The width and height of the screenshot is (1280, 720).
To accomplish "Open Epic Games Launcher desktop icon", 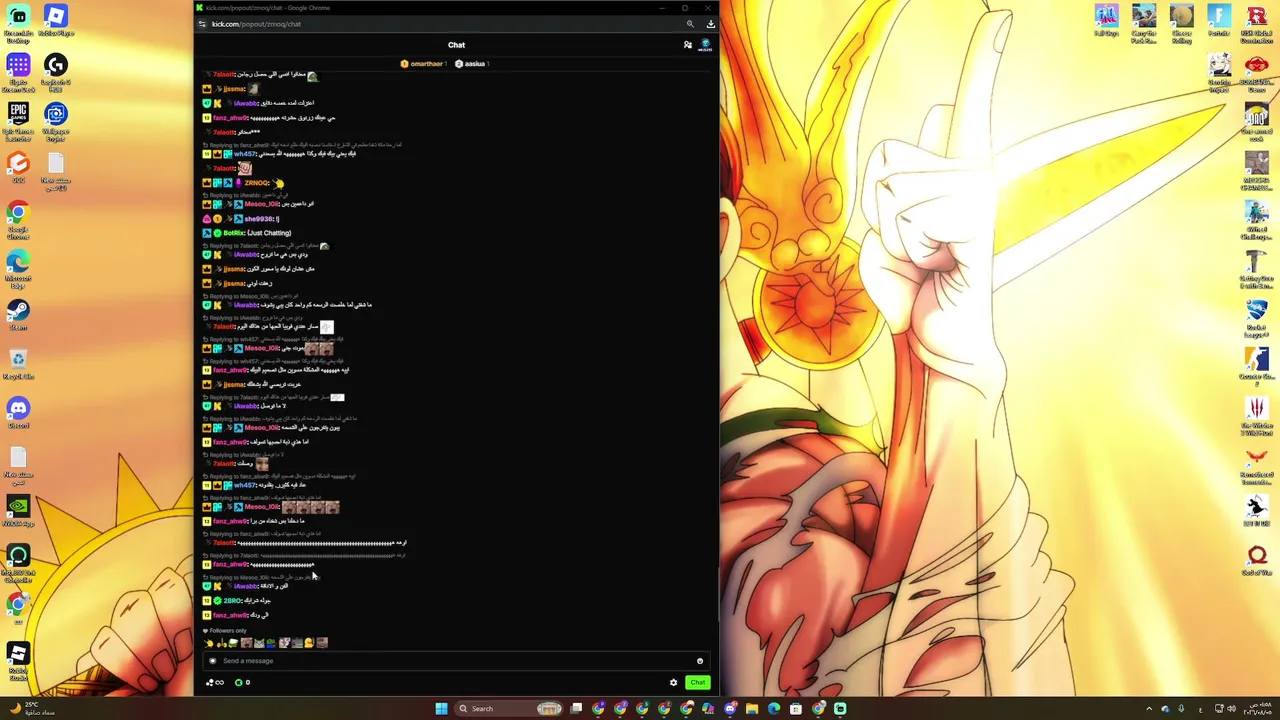I will (x=18, y=121).
